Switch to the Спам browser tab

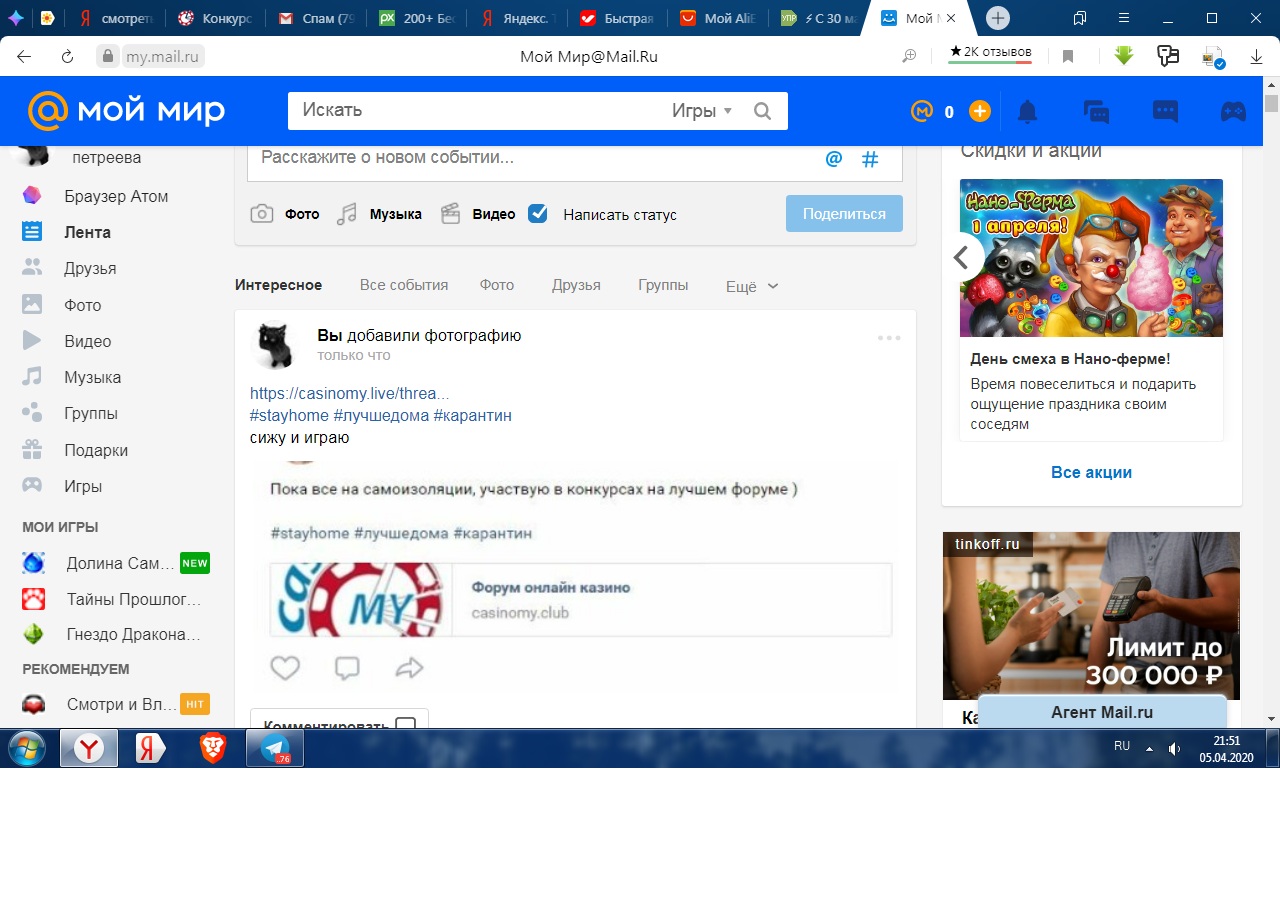coord(316,18)
